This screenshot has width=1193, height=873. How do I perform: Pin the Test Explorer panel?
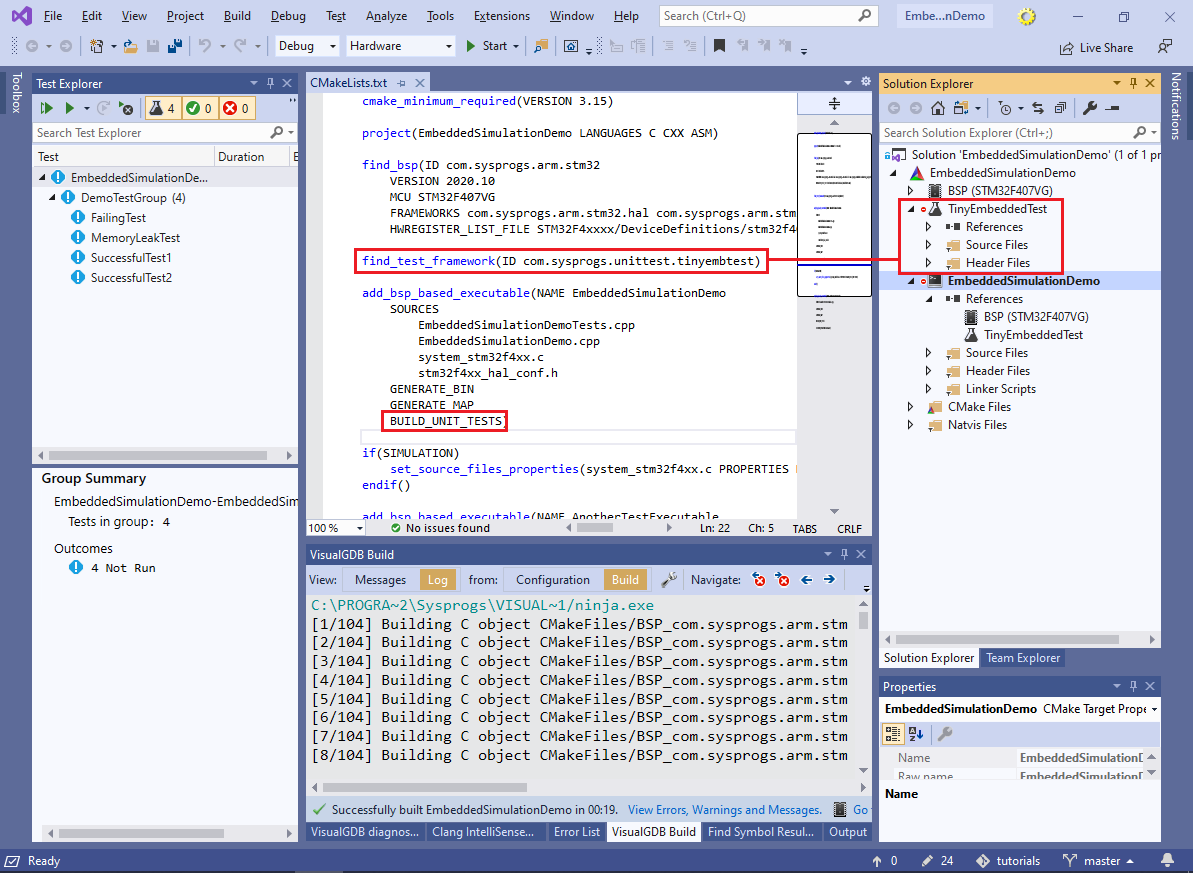tap(270, 83)
